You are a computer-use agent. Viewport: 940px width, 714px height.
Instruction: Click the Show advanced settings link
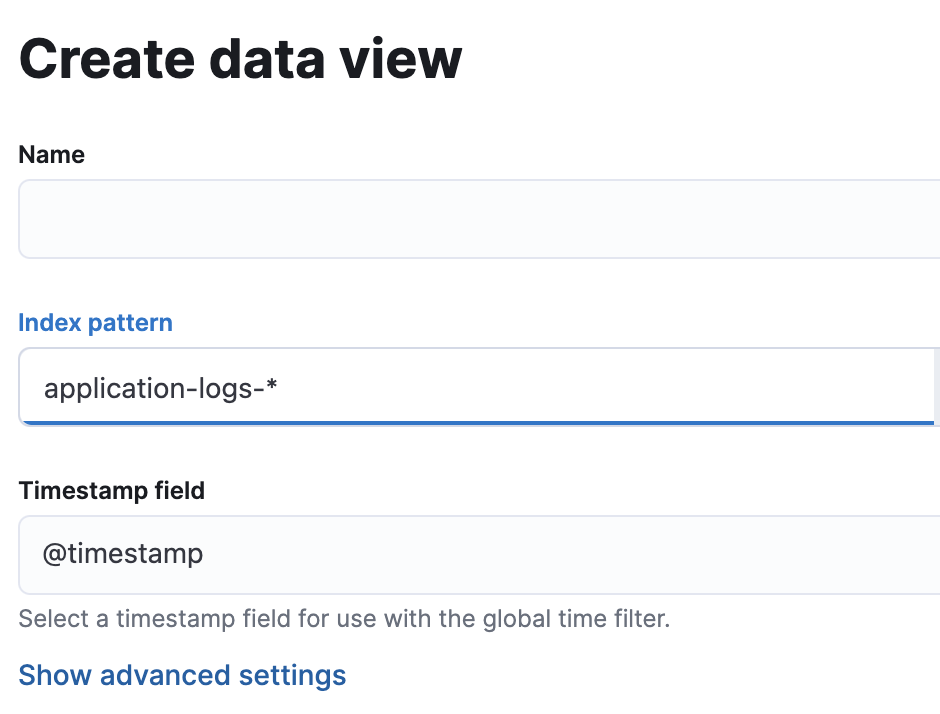coord(182,675)
